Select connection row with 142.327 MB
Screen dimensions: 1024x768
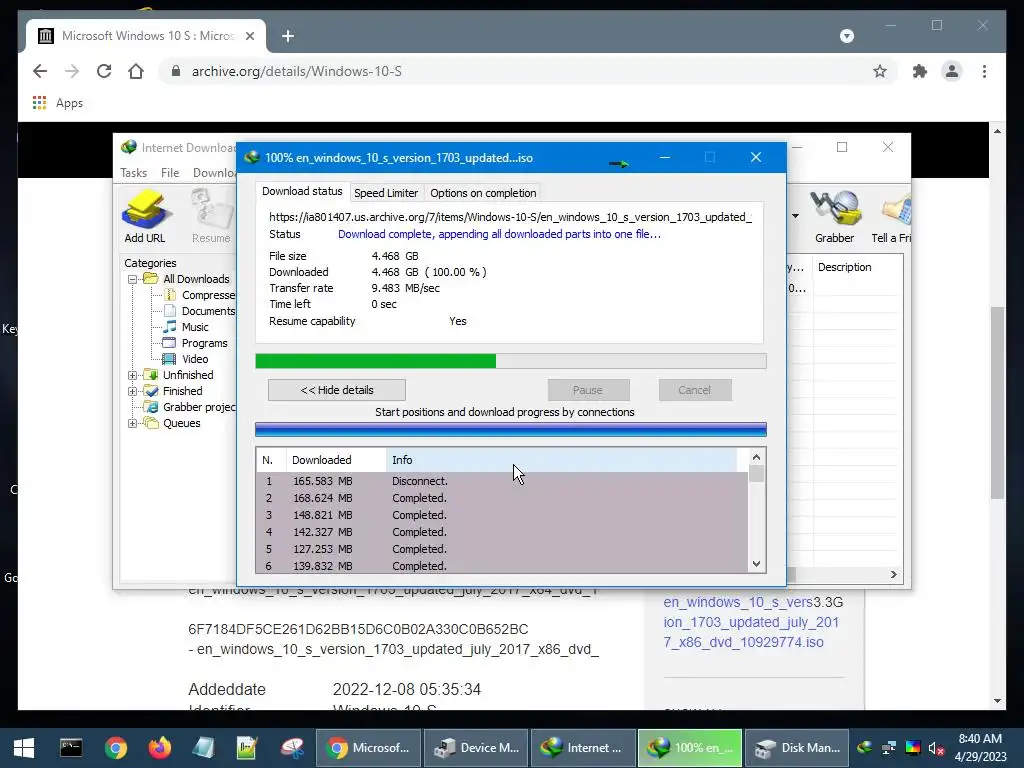click(502, 532)
